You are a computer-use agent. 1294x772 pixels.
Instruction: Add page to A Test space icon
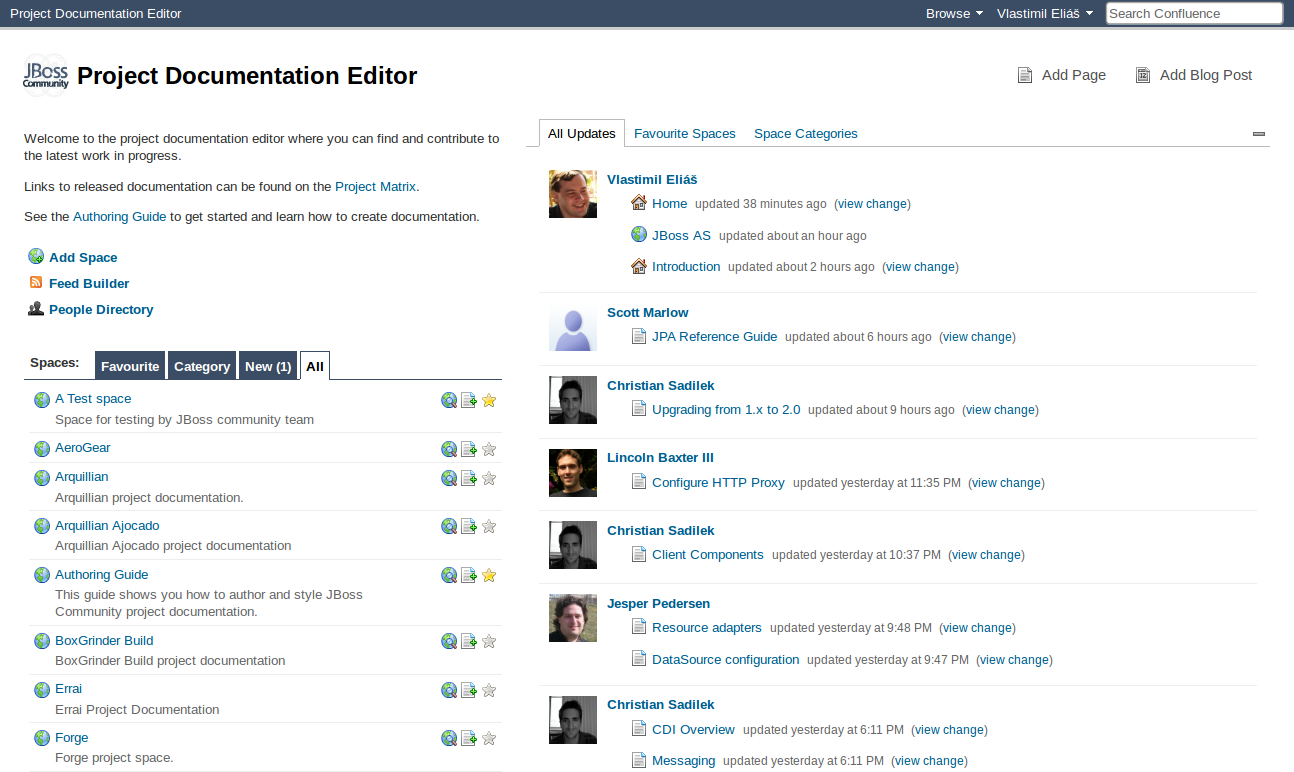point(469,400)
